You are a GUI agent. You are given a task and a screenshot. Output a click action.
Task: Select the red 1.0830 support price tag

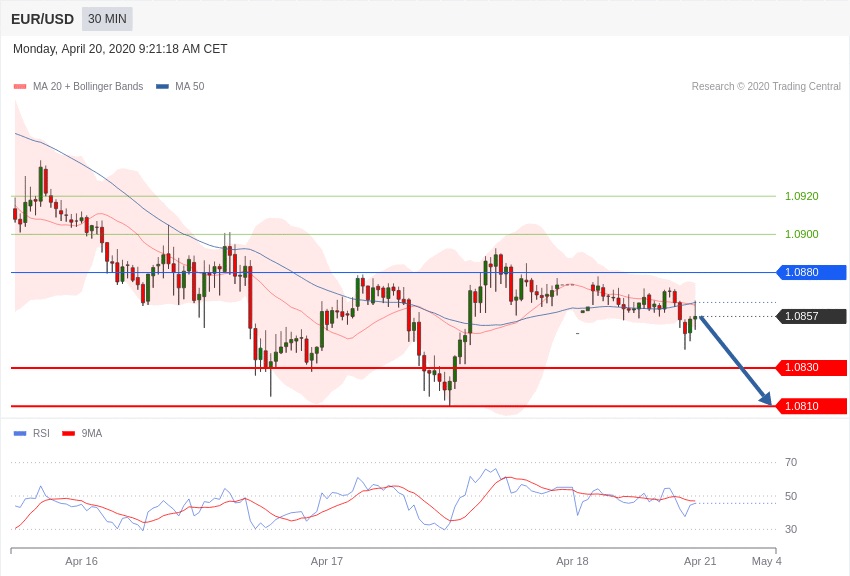point(812,367)
